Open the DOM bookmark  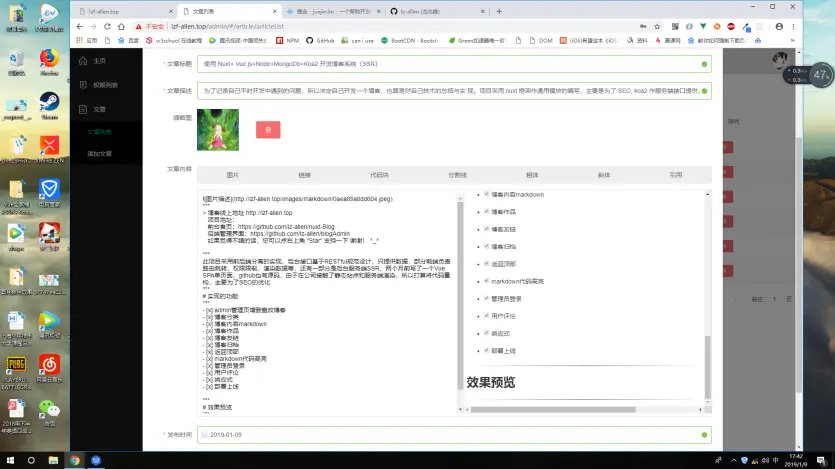[x=541, y=40]
